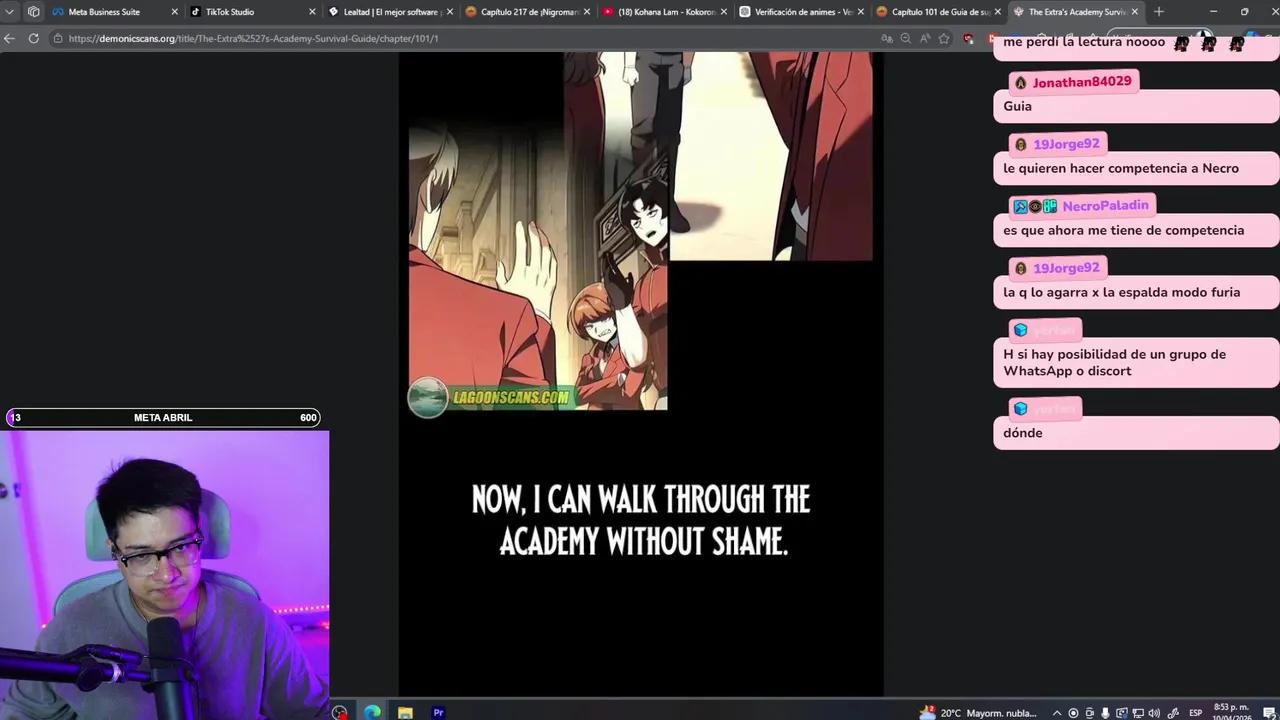Open the Workspaces icon left of tabs
The width and height of the screenshot is (1280, 720).
33,12
